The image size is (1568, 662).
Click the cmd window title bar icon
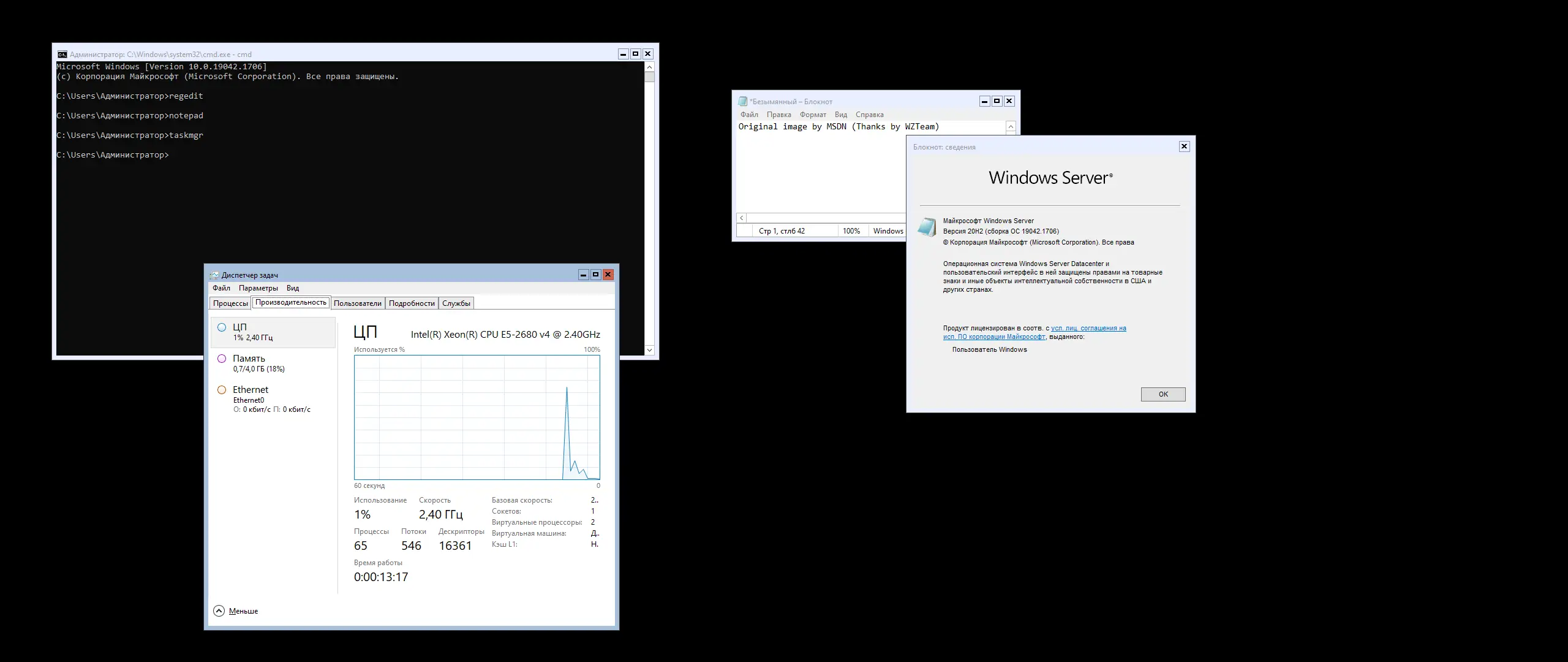(x=62, y=55)
